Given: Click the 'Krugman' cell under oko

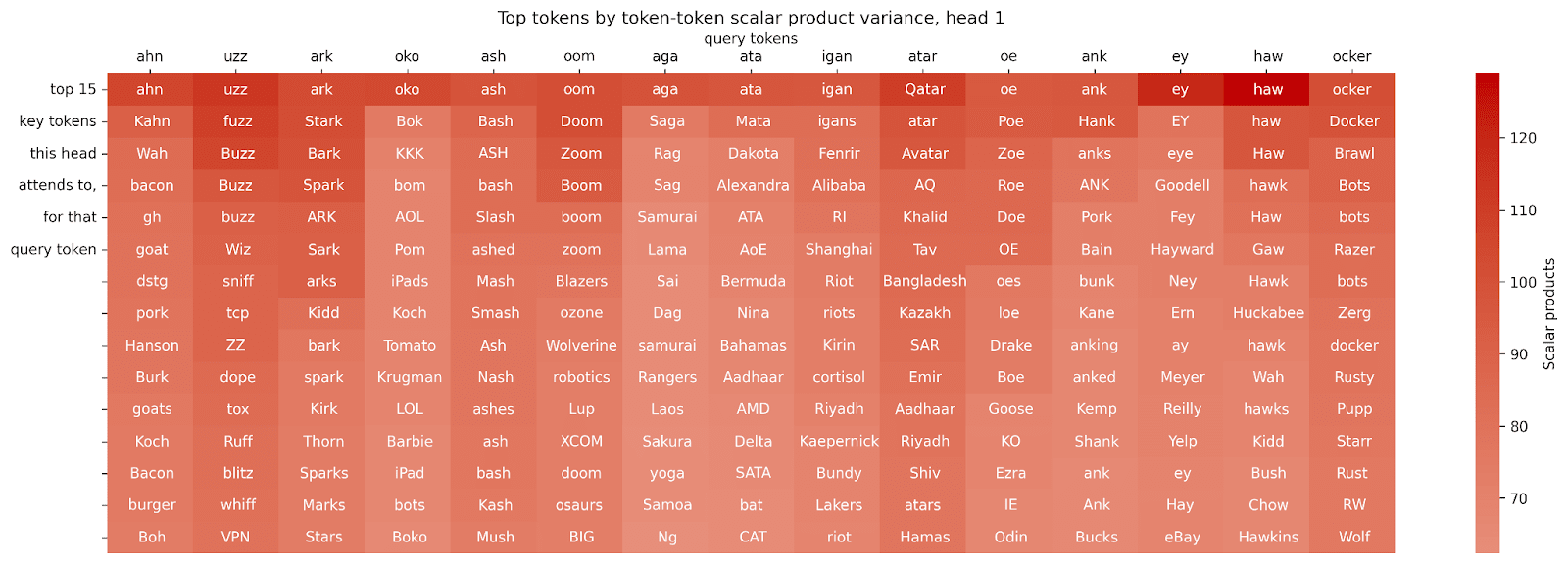Looking at the screenshot, I should pos(408,377).
